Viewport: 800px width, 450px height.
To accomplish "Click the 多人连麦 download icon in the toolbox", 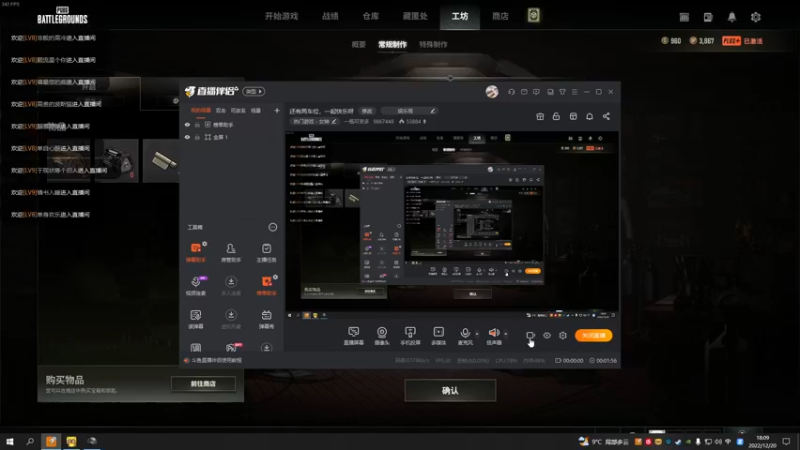I will click(231, 282).
